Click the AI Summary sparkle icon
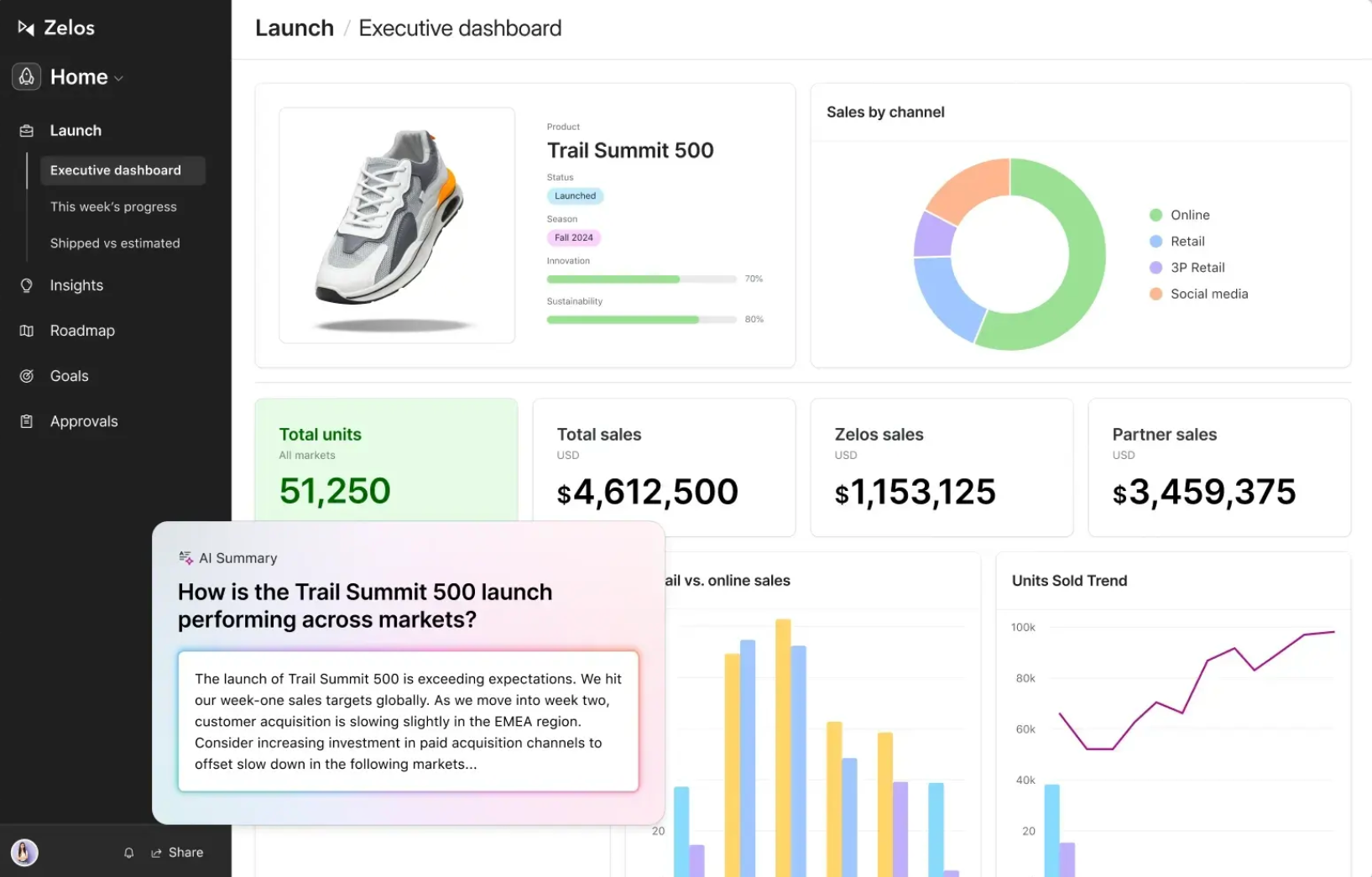The image size is (1372, 877). [185, 556]
